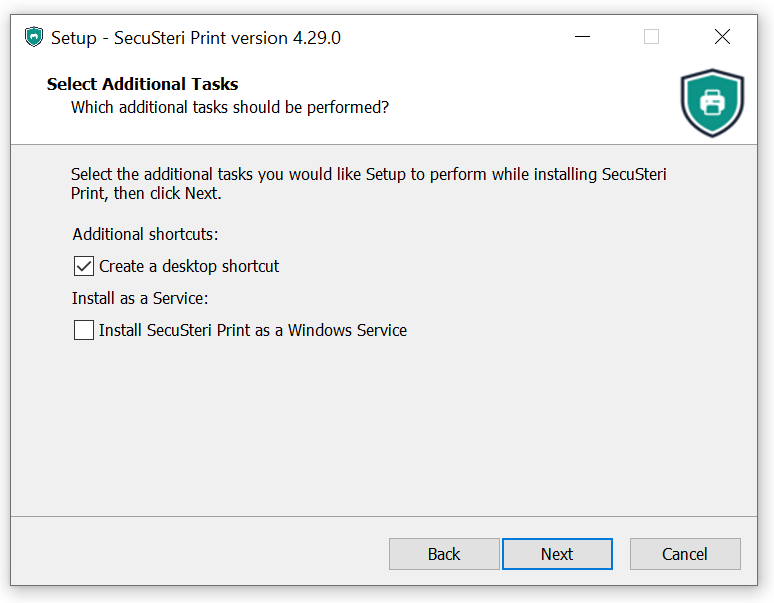Click the empty gray wizard page area
The image size is (774, 603).
[384, 429]
